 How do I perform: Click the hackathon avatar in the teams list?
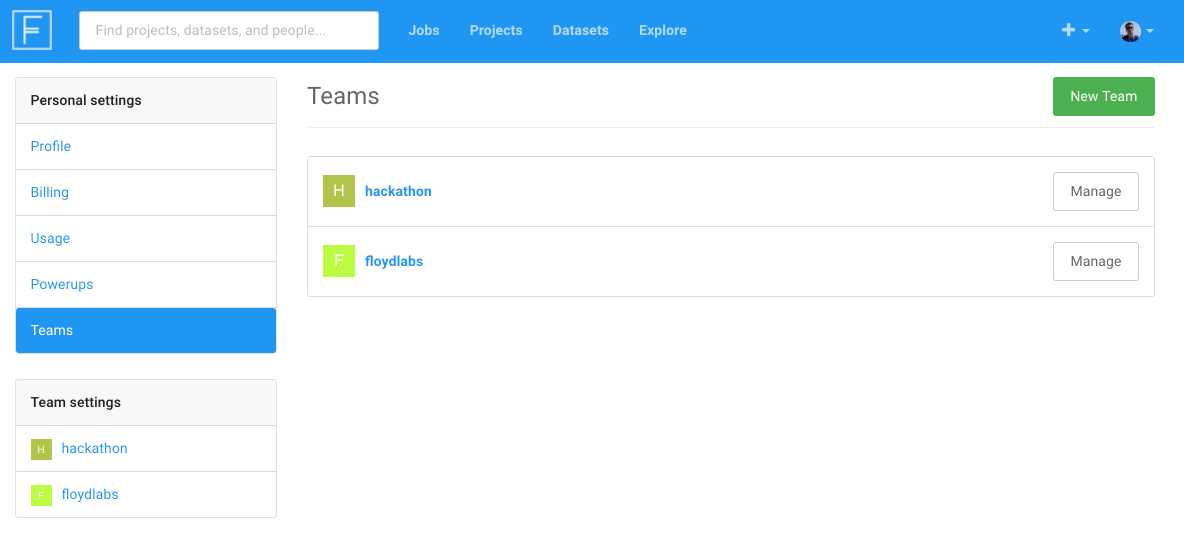pyautogui.click(x=339, y=191)
